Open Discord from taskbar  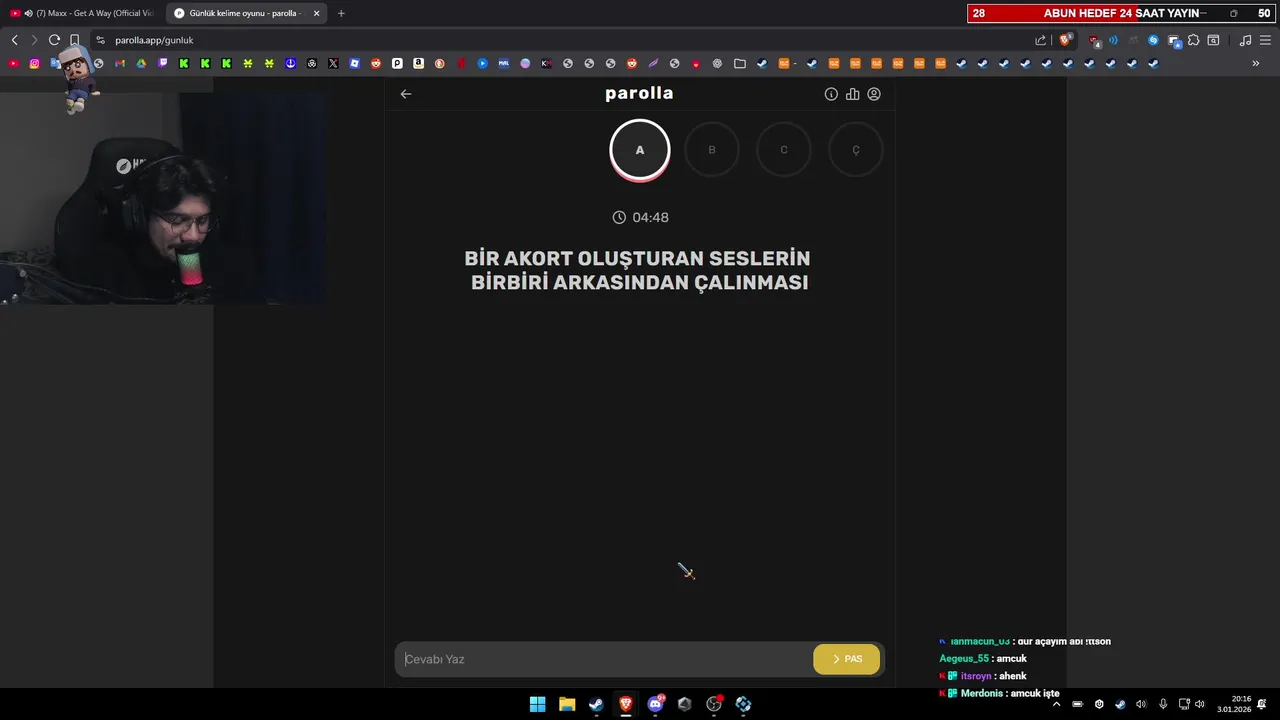click(x=655, y=704)
